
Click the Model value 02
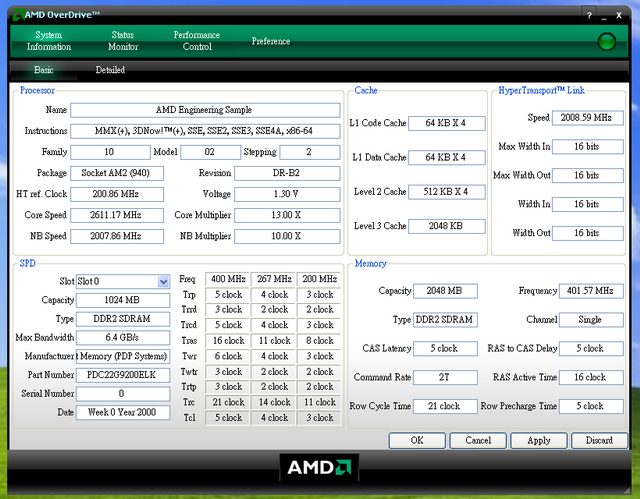click(x=210, y=152)
